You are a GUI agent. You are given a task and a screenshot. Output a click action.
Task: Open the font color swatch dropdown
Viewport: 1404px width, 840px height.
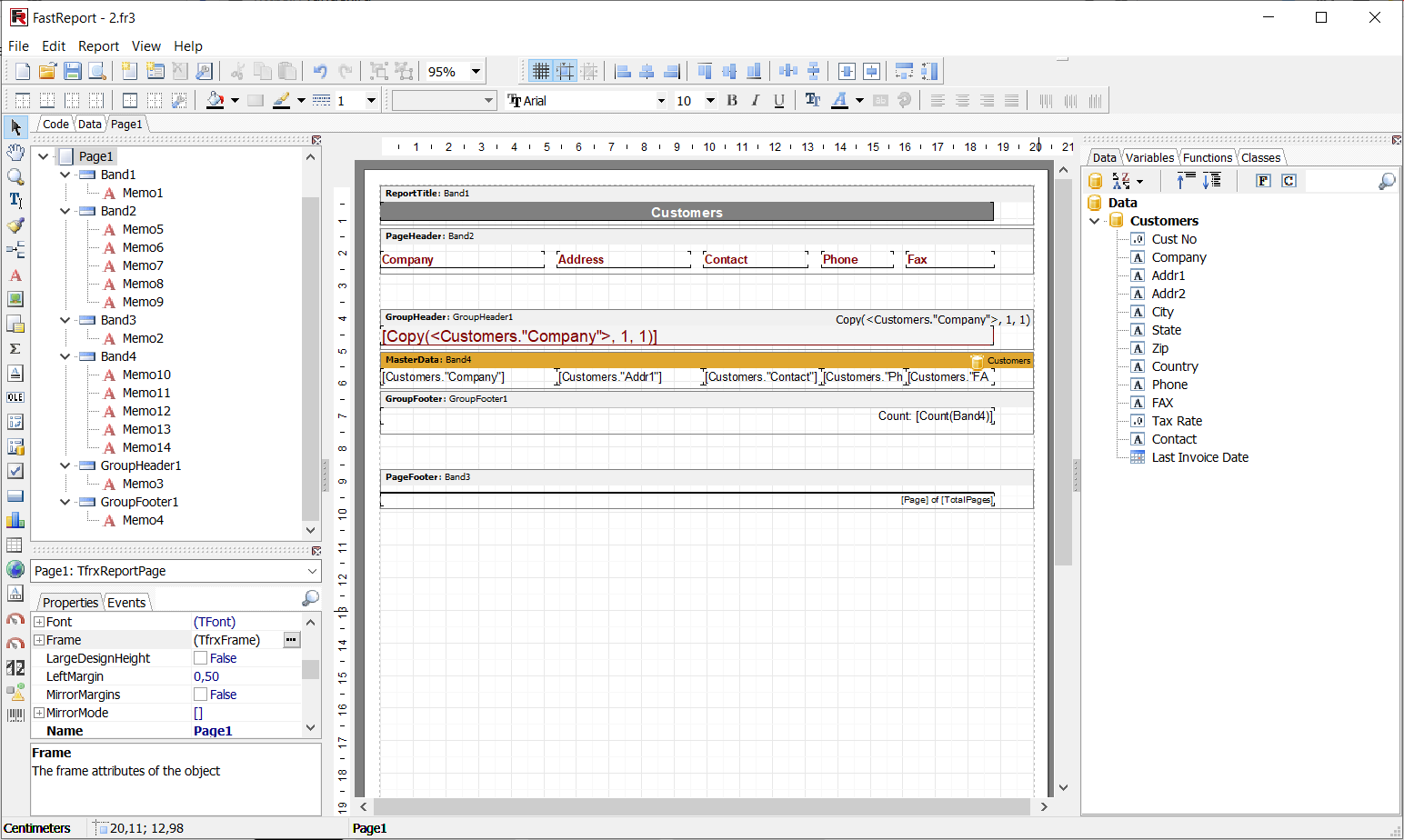[858, 100]
